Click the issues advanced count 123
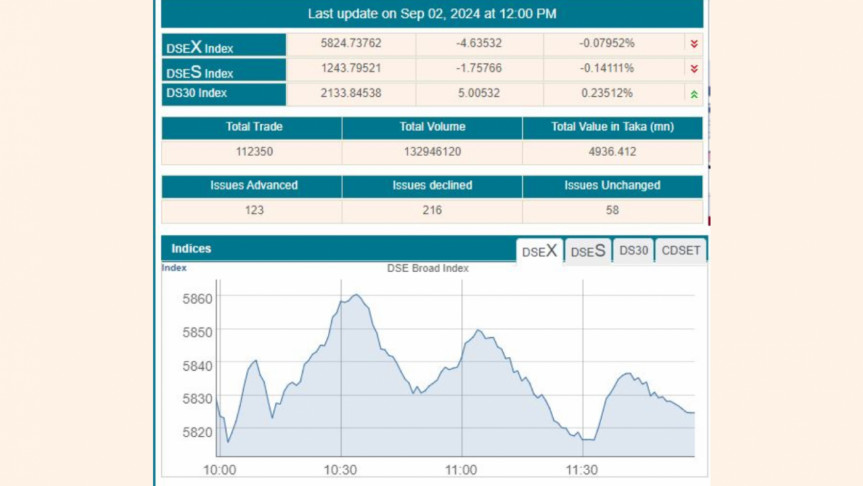The image size is (863, 486). click(x=254, y=210)
